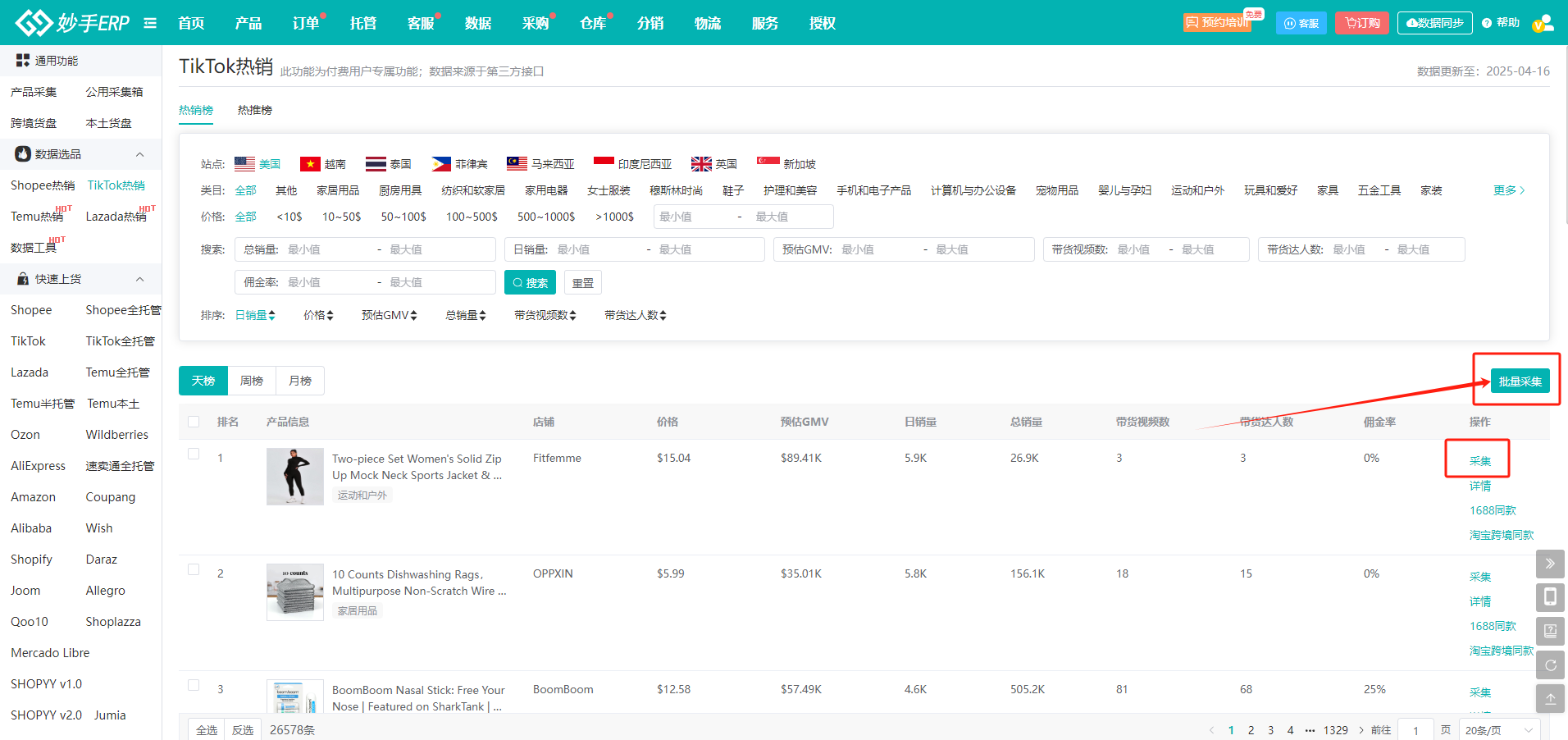Open the 仓库 top menu
The width and height of the screenshot is (1568, 740).
point(593,23)
